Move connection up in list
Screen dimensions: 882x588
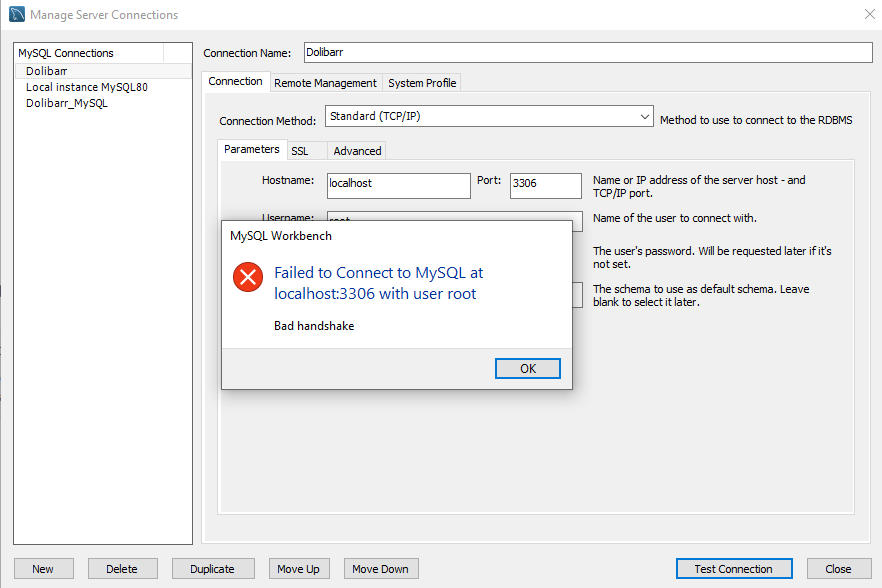click(299, 569)
